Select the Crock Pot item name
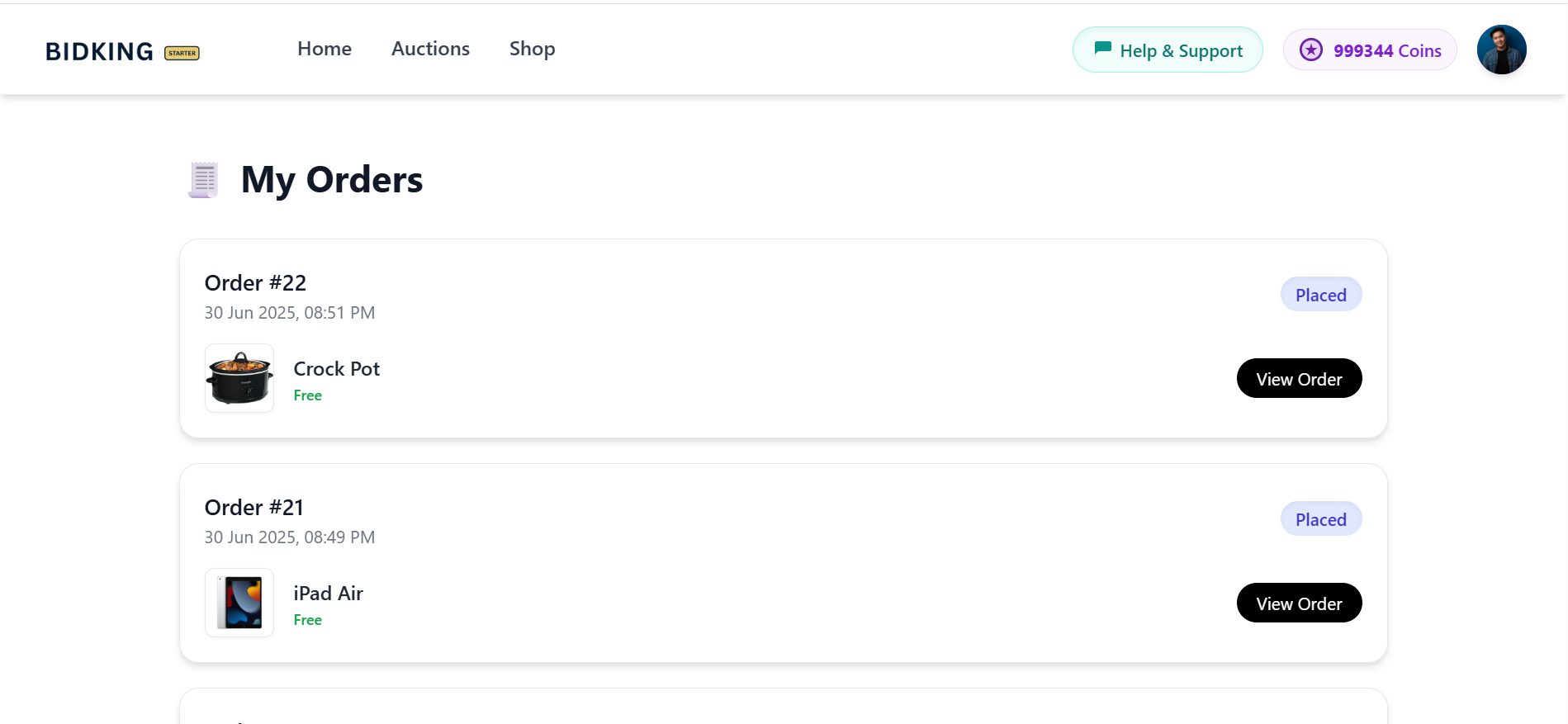The image size is (1568, 724). 336,369
